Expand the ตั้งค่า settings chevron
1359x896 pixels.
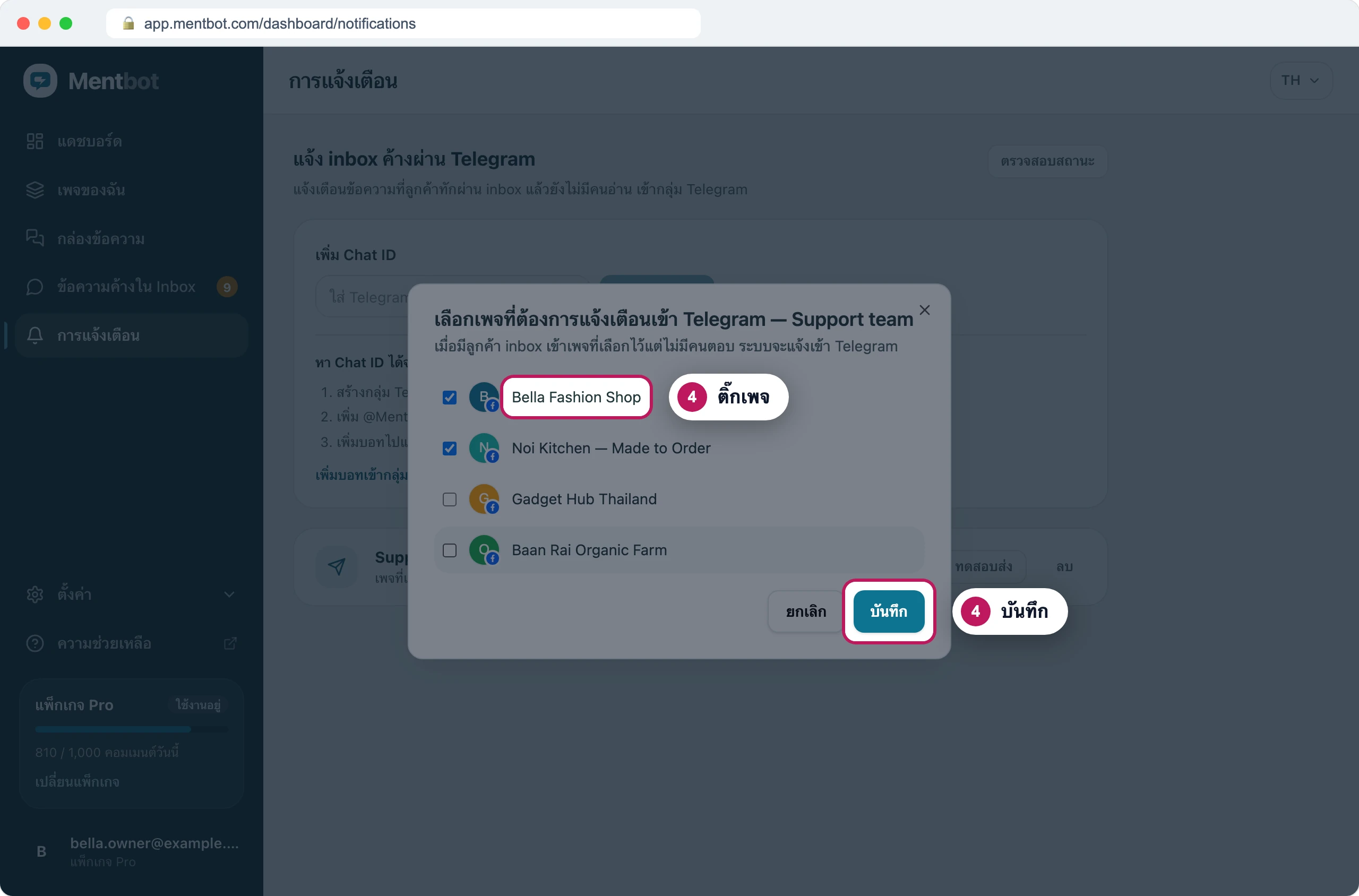click(229, 595)
